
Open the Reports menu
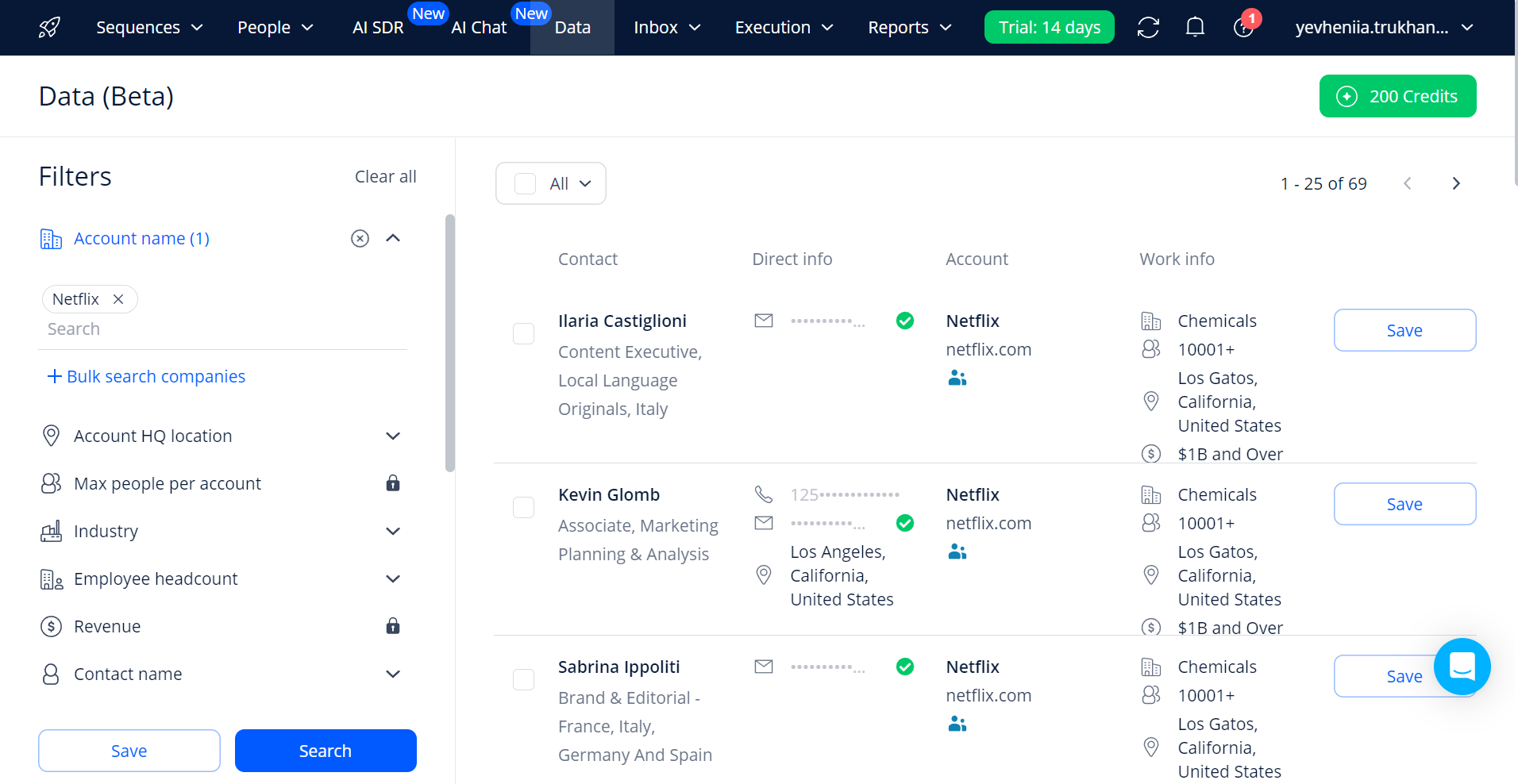point(909,28)
